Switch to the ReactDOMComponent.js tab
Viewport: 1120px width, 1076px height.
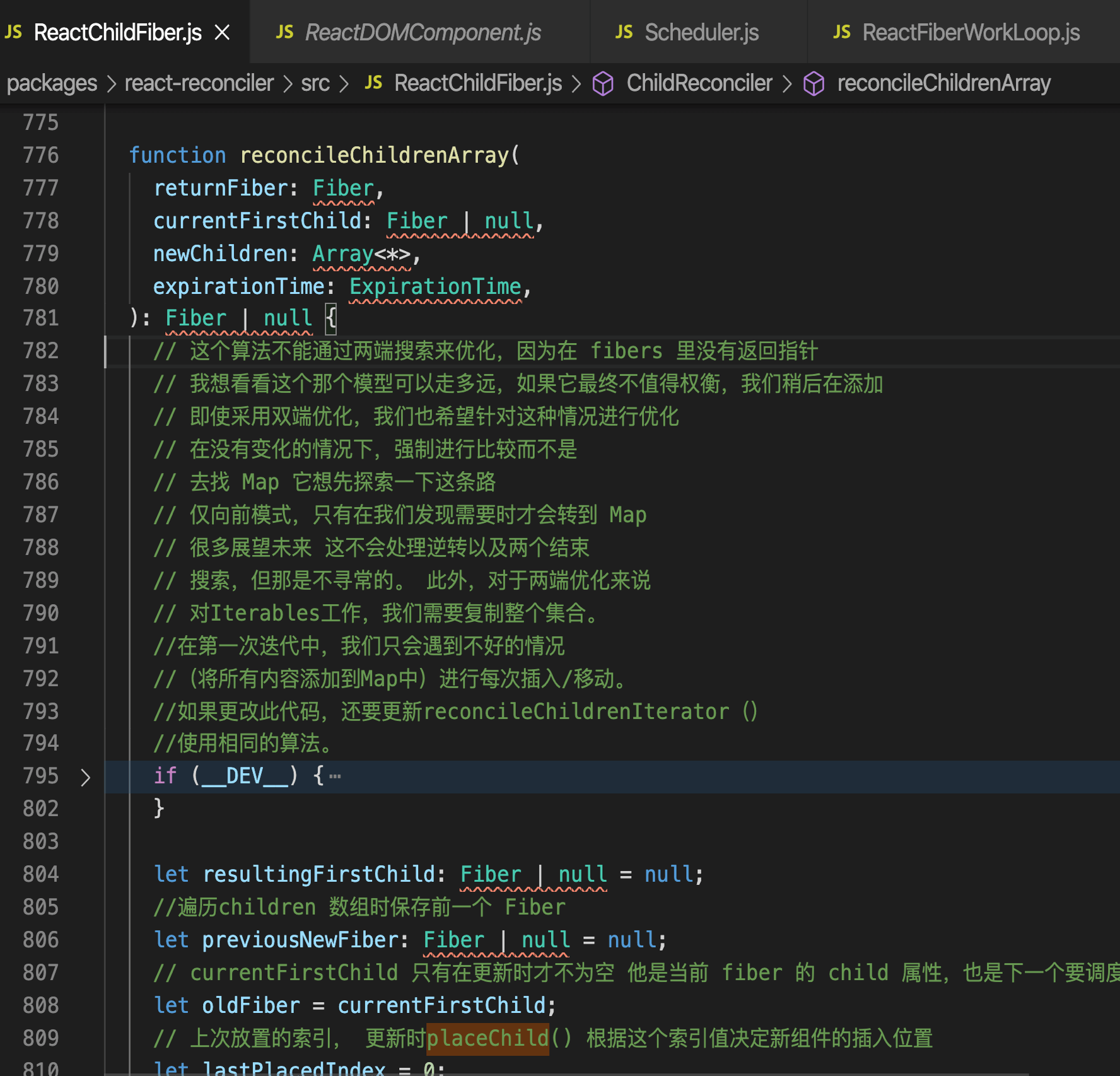point(419,32)
